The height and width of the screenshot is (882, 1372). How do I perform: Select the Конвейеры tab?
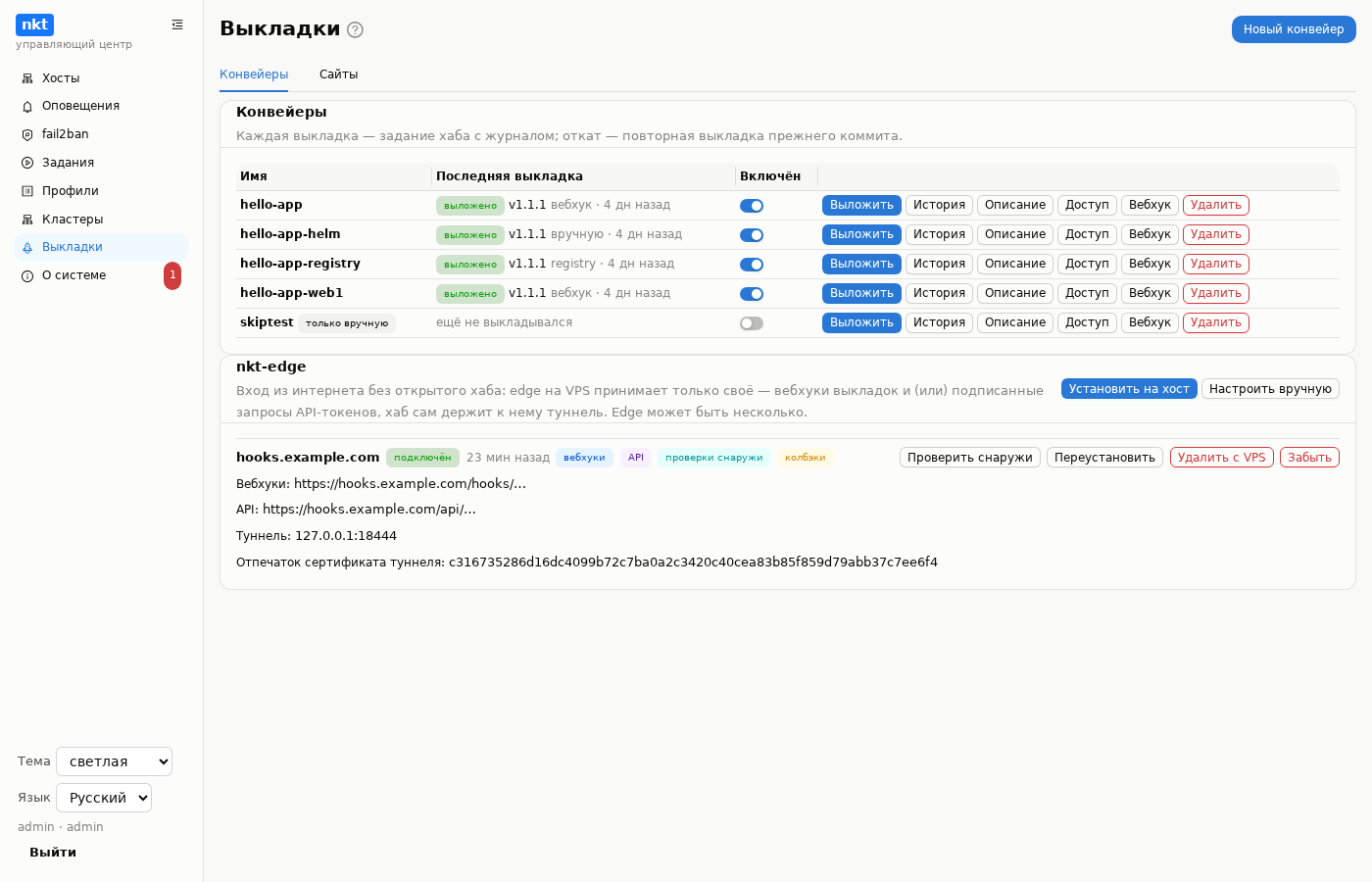[254, 74]
